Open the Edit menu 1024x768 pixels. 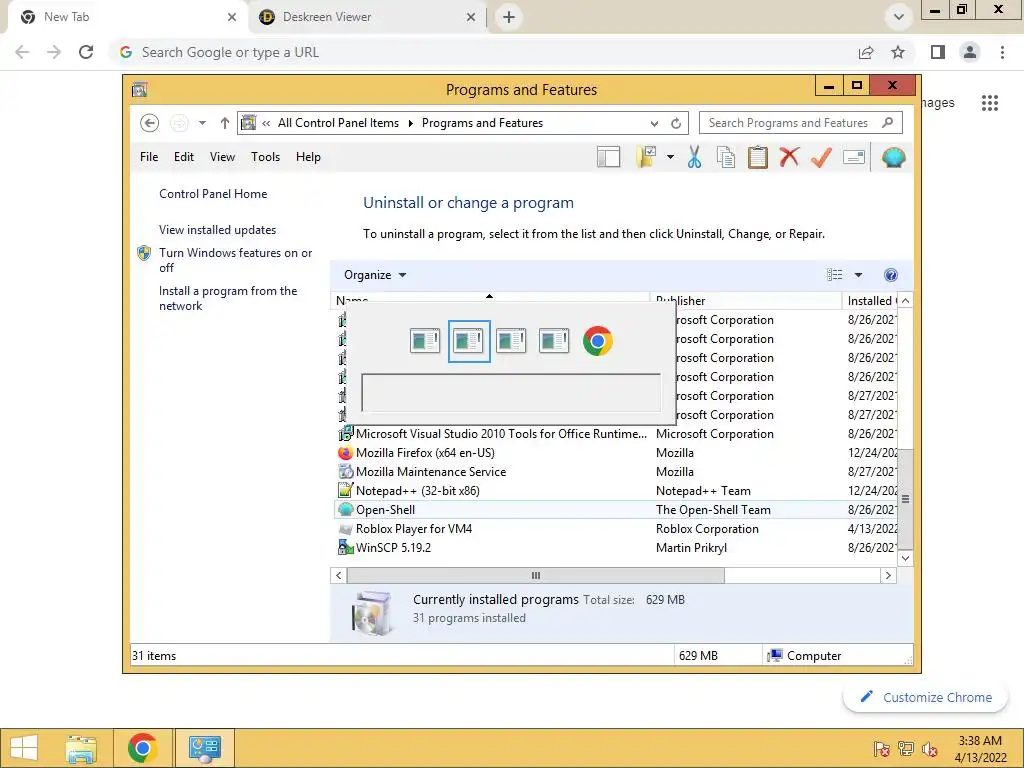point(184,157)
